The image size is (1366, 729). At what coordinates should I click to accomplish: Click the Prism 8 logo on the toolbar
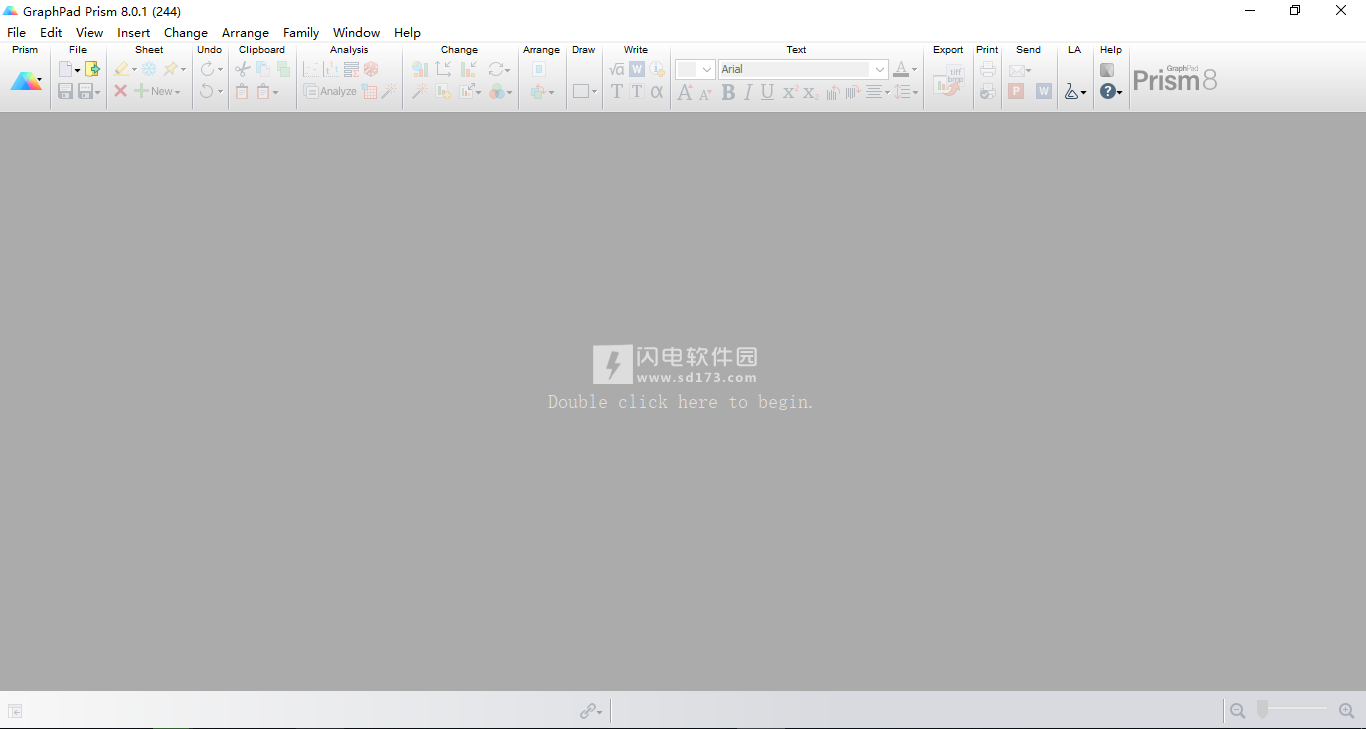click(1175, 80)
